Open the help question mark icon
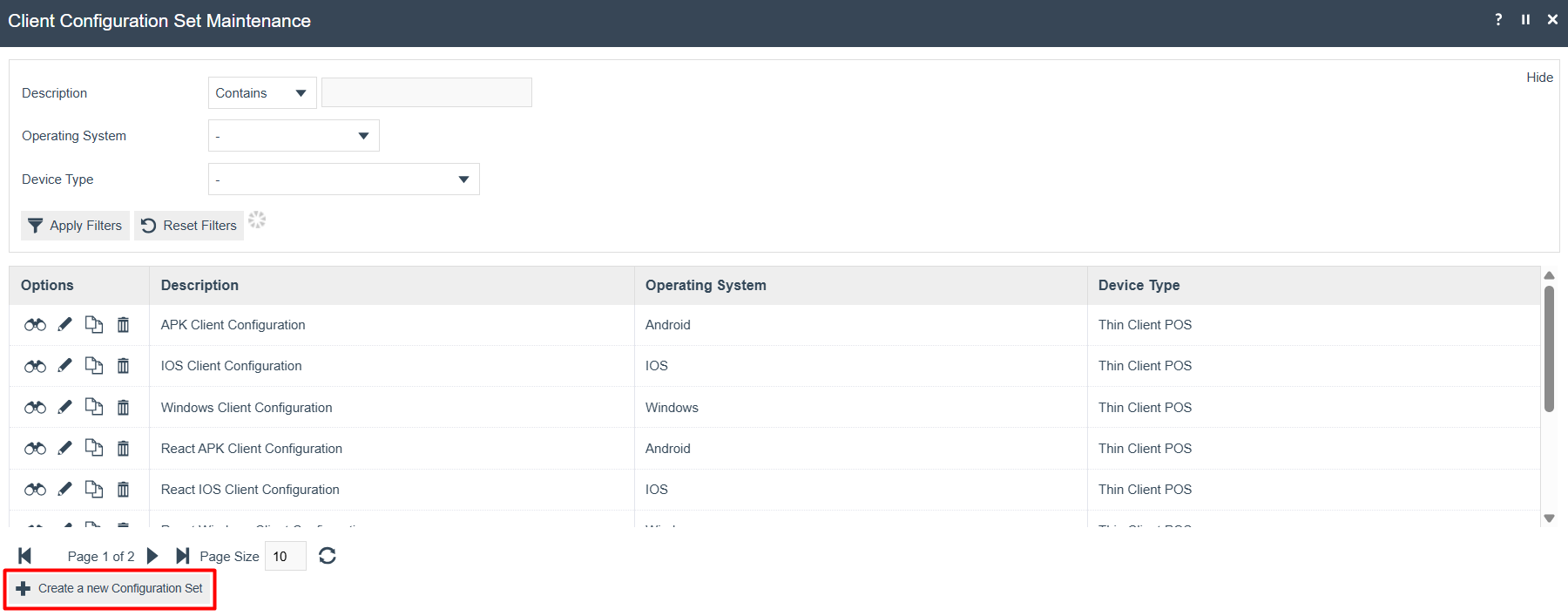Image resolution: width=1568 pixels, height=616 pixels. point(1498,19)
